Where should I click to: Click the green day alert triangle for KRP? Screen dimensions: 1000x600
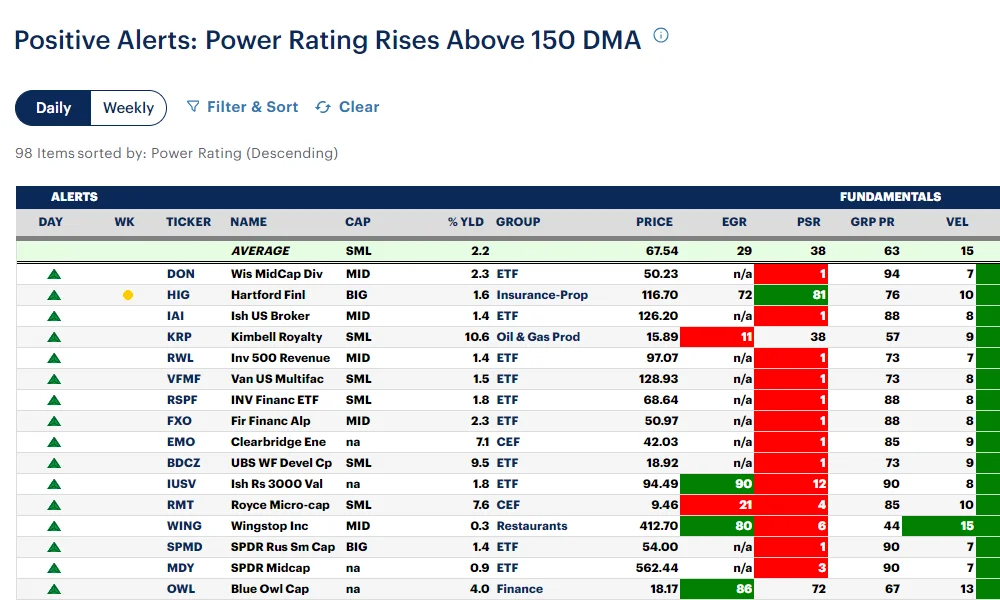pyautogui.click(x=54, y=337)
